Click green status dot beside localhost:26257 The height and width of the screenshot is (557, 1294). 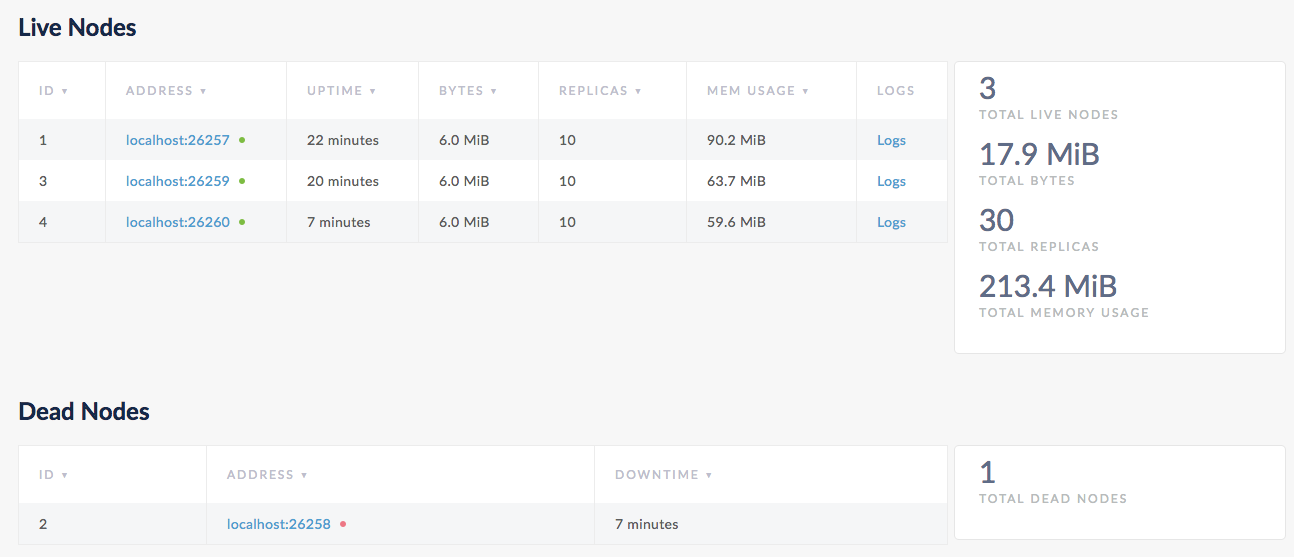tap(242, 140)
